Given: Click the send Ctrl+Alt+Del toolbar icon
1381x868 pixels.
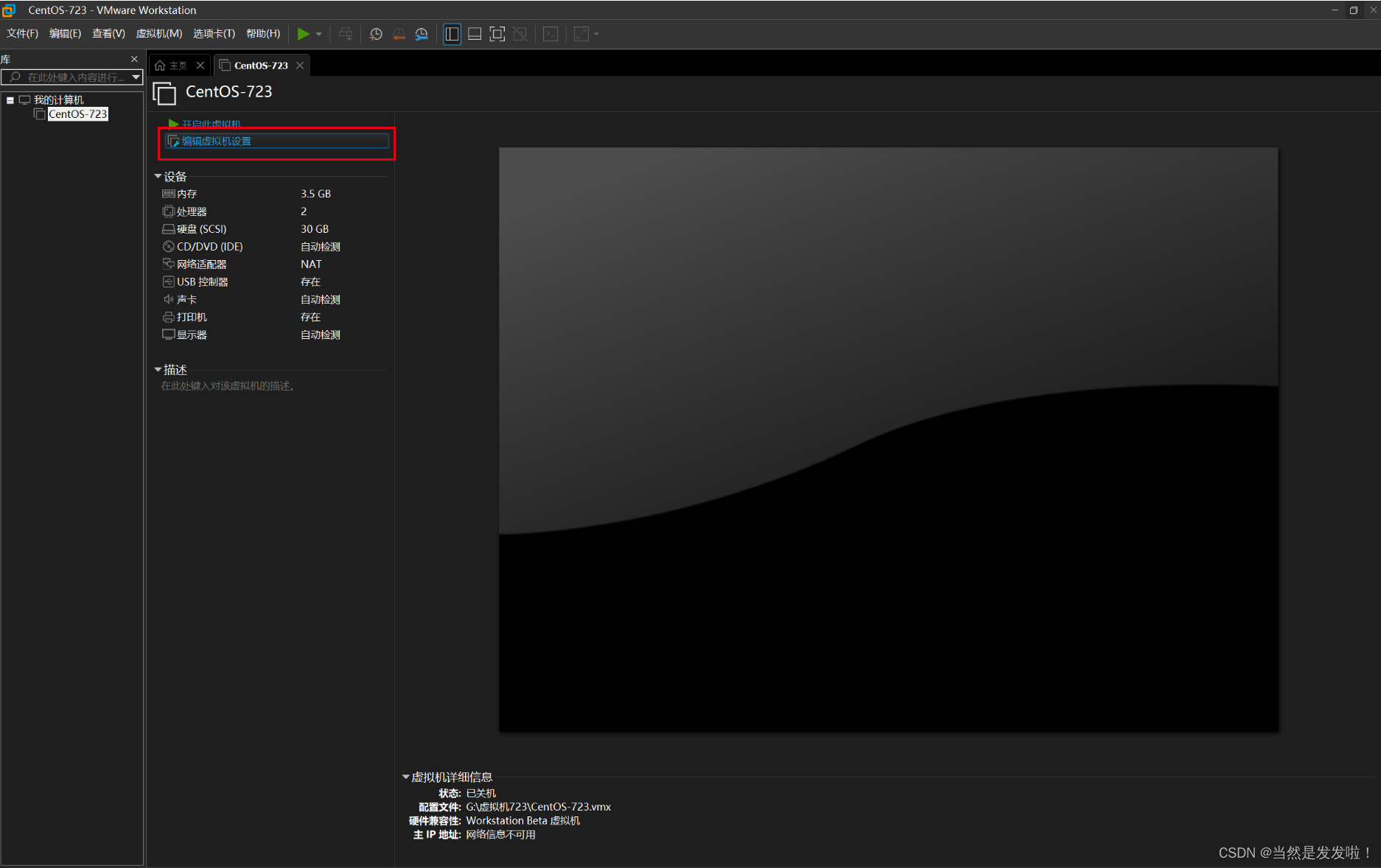Looking at the screenshot, I should click(x=345, y=34).
